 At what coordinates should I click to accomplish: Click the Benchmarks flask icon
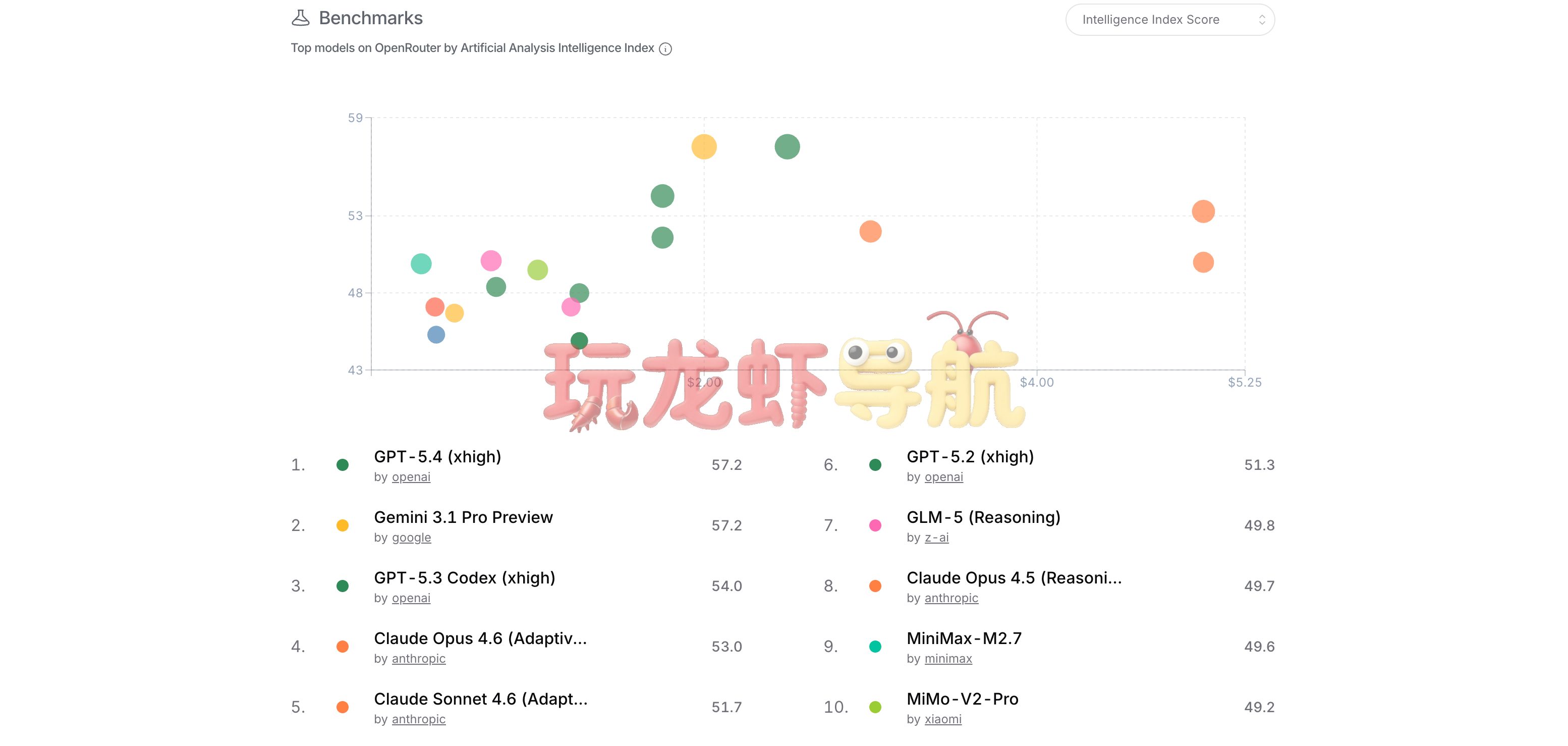(300, 18)
